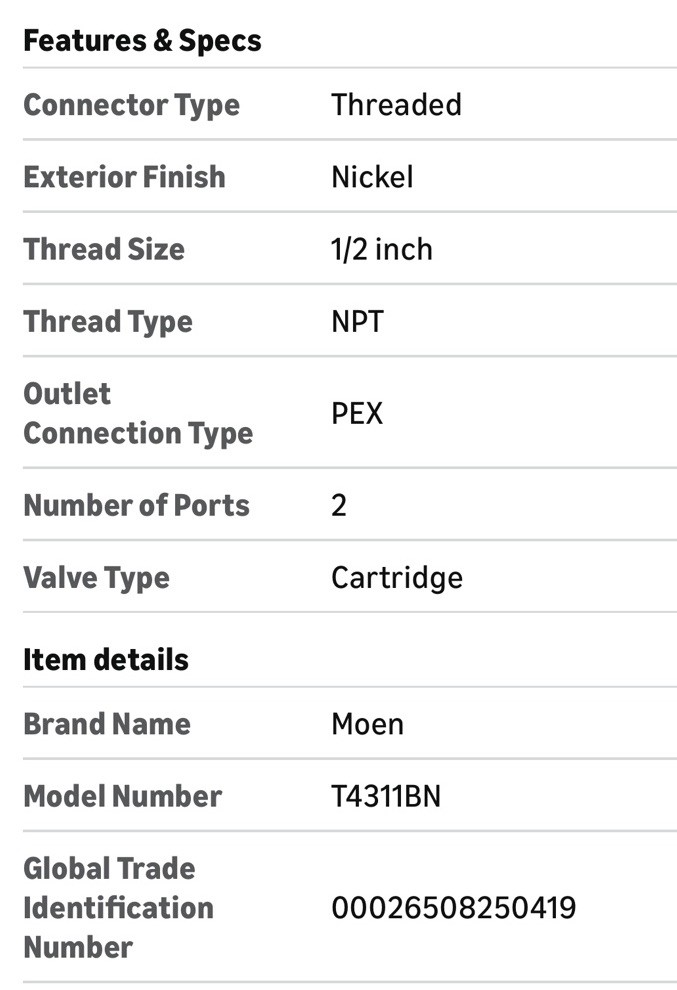Image resolution: width=677 pixels, height=990 pixels.
Task: Click the Global Trade Identification Number label
Action: coord(118,908)
